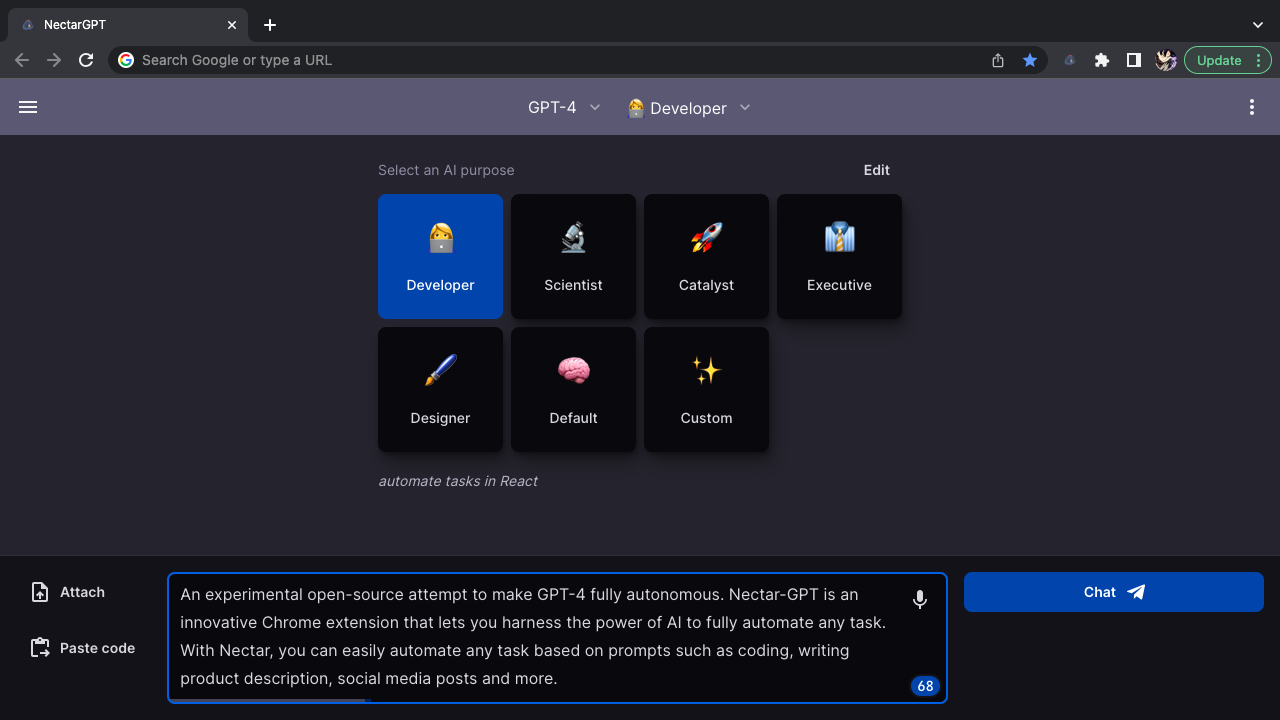Expand the GPT-4 model dropdown
The width and height of the screenshot is (1280, 720).
[565, 107]
